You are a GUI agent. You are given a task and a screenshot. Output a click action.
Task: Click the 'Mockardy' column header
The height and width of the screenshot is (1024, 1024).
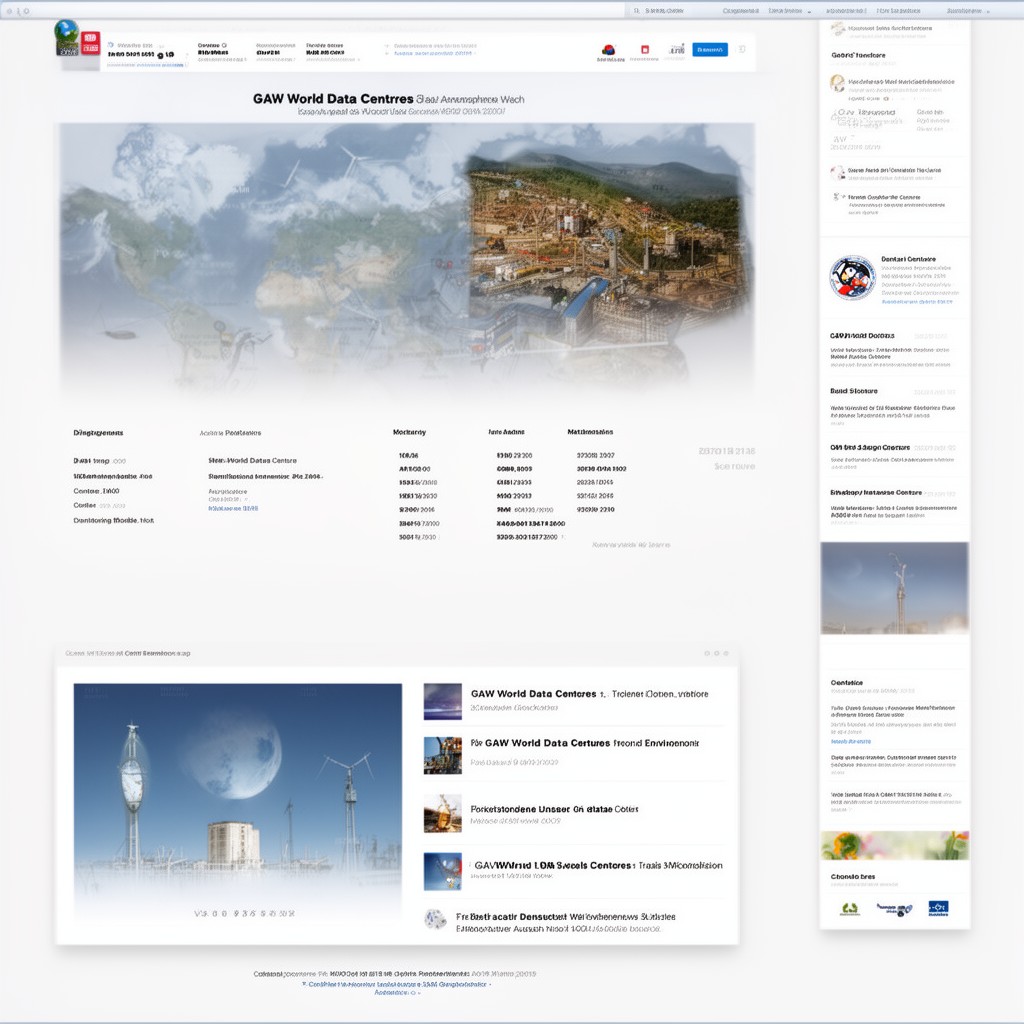tap(409, 432)
